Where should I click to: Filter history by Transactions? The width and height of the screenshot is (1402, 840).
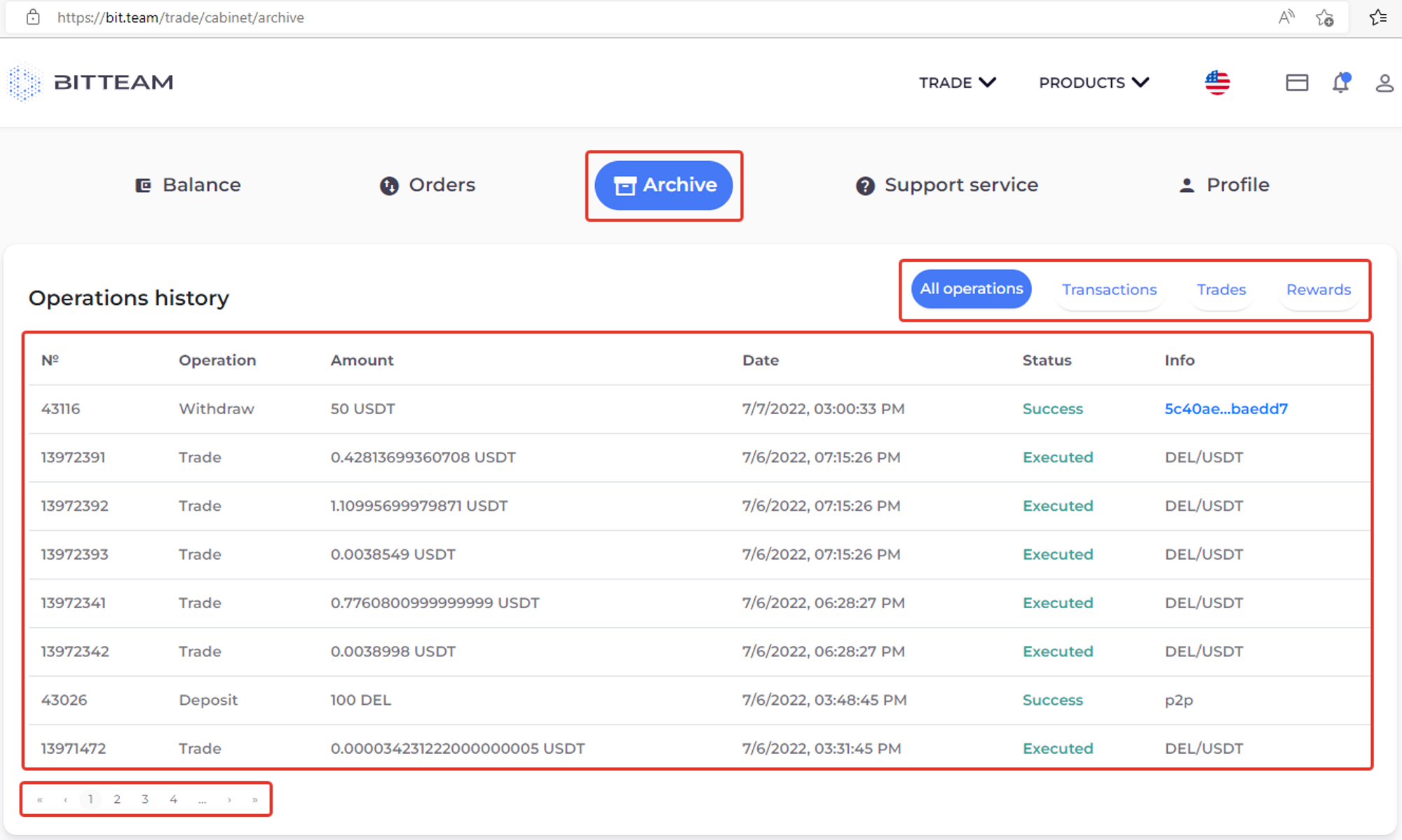tap(1109, 289)
